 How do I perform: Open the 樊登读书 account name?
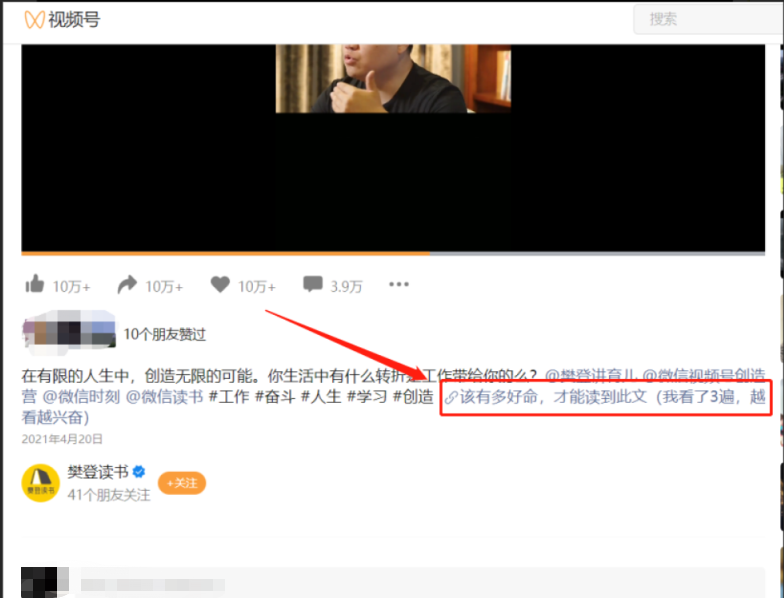click(x=98, y=472)
